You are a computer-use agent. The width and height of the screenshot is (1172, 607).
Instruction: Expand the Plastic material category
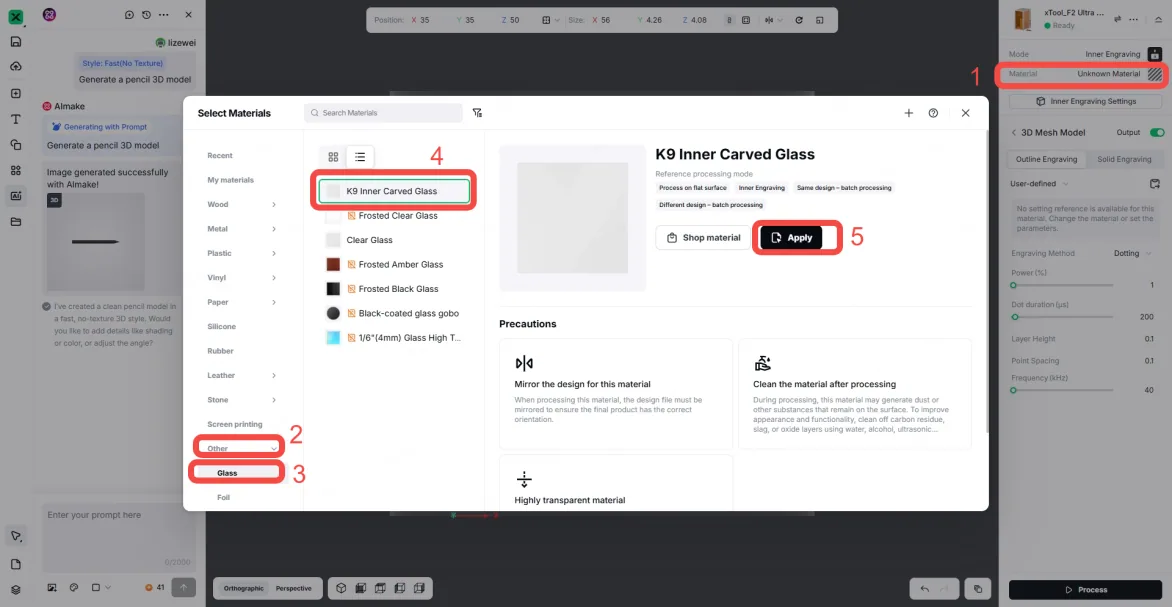click(241, 253)
